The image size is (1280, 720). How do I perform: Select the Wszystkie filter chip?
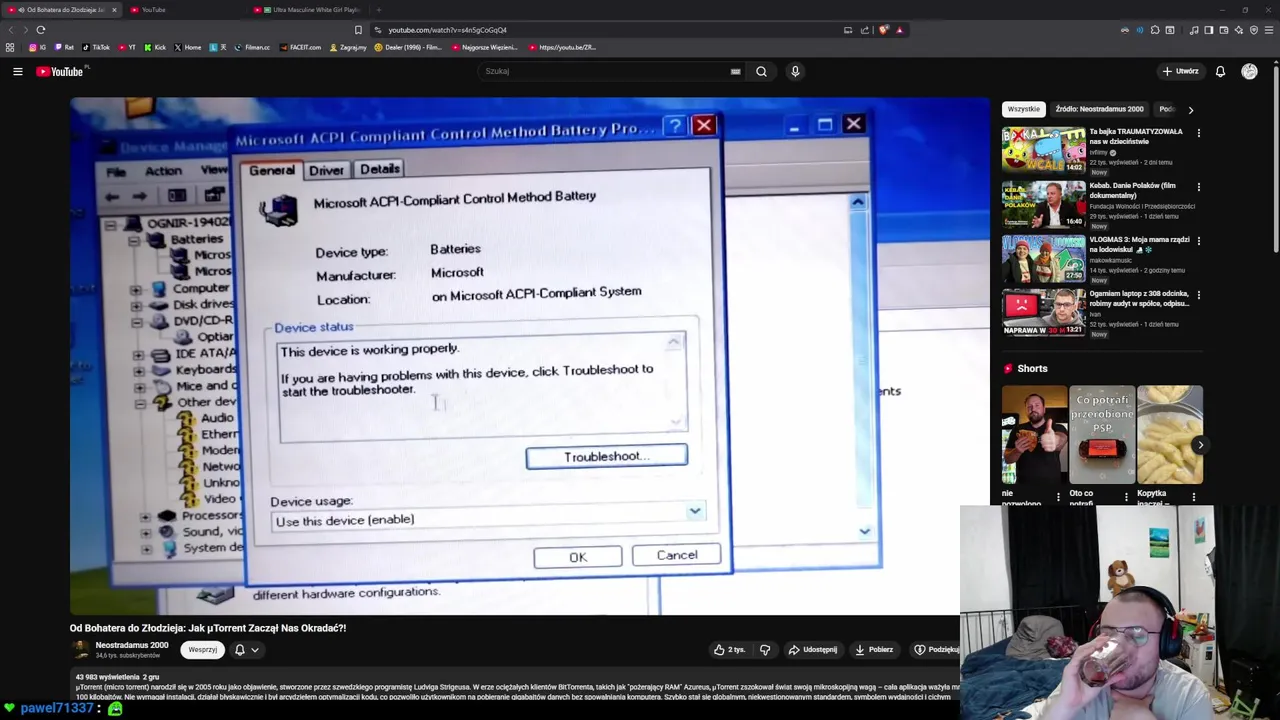(1024, 109)
